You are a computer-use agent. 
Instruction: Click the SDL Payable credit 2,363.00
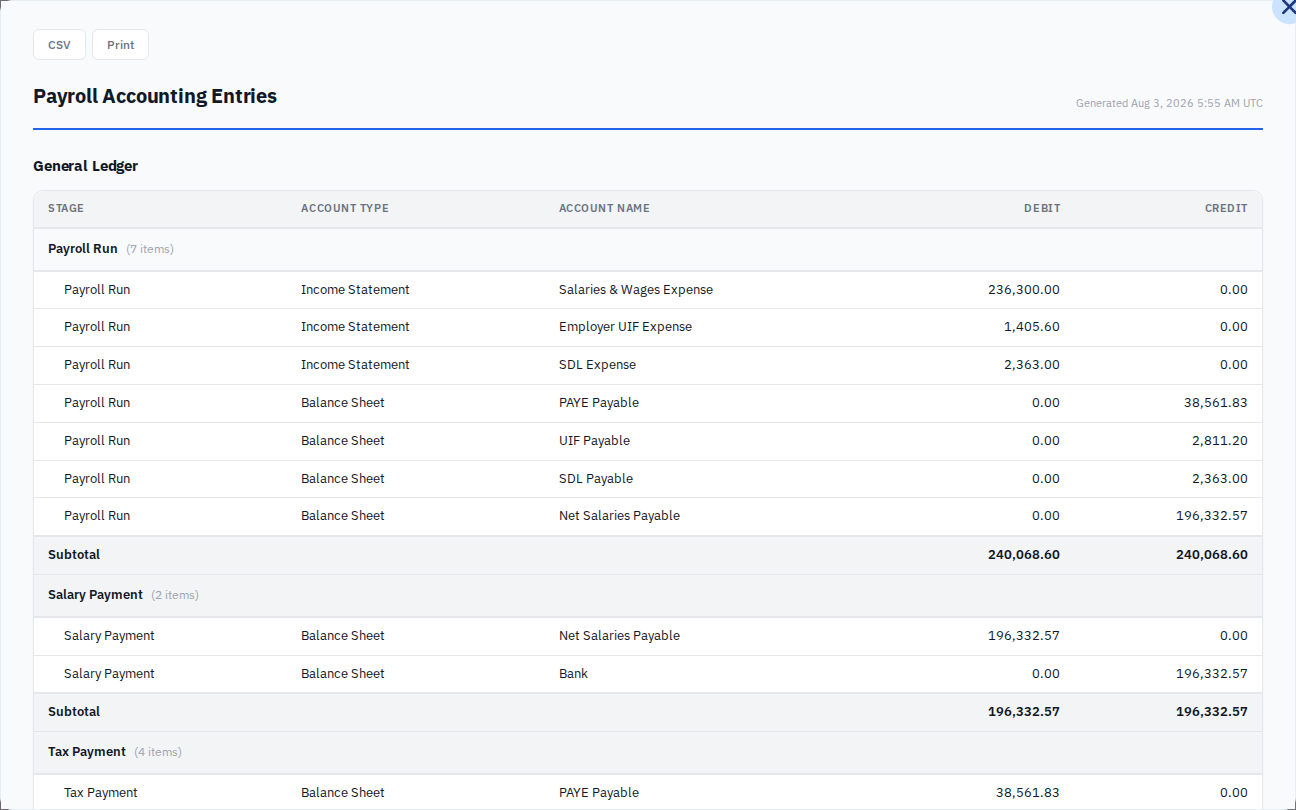pyautogui.click(x=1220, y=479)
